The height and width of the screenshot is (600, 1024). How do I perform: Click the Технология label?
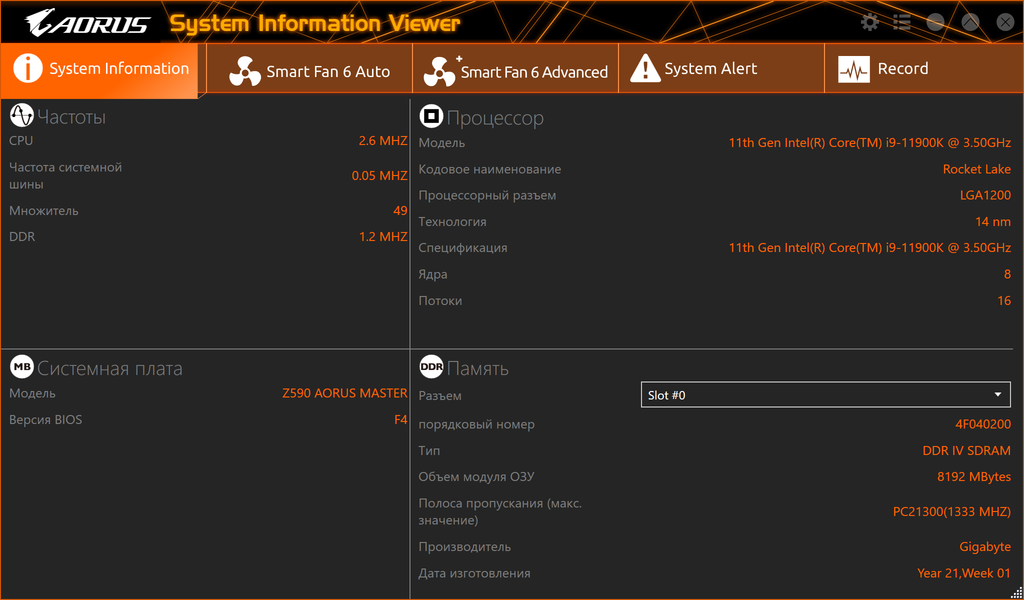point(453,221)
